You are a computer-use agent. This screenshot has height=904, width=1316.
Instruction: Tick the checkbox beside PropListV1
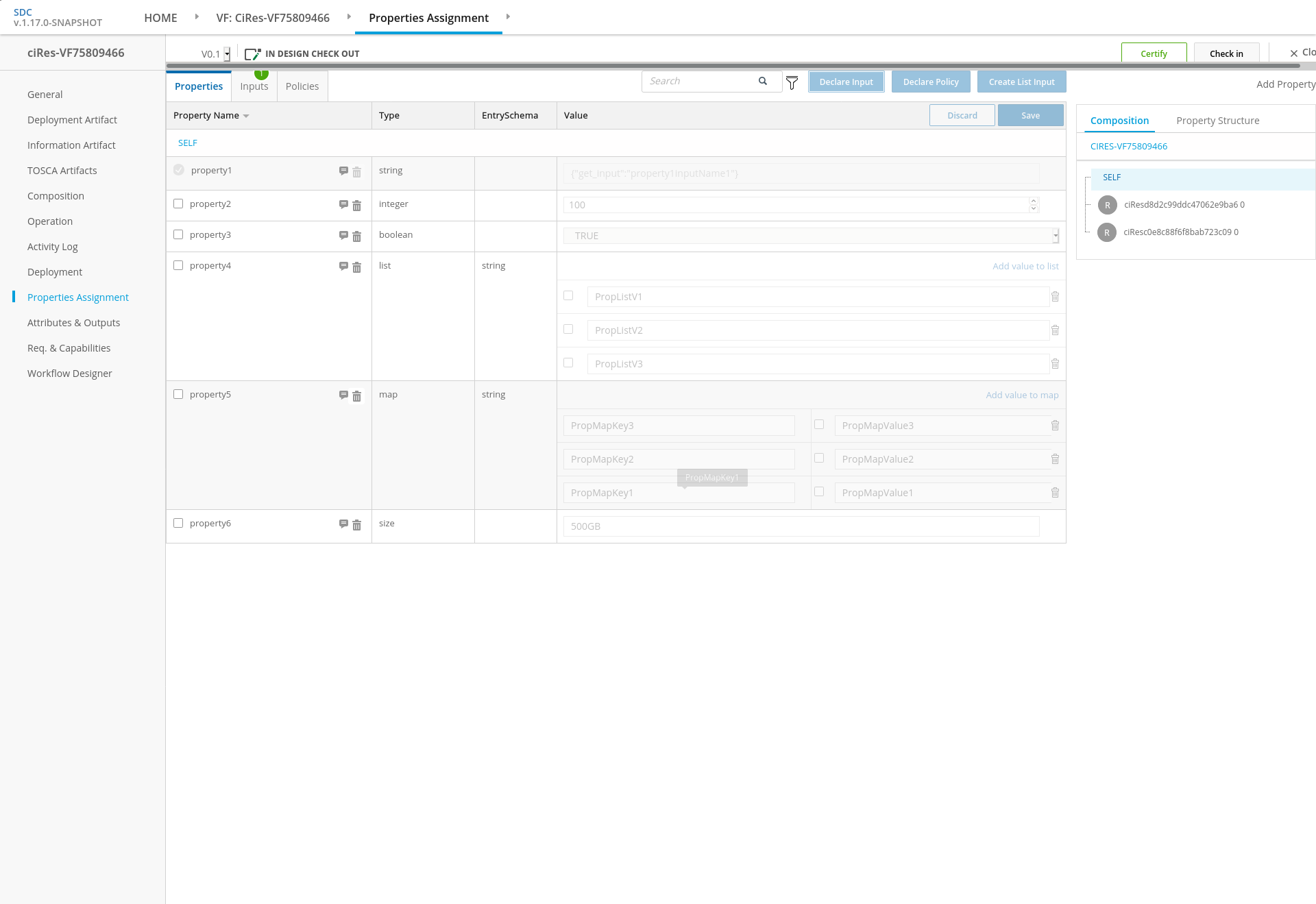pyautogui.click(x=568, y=295)
